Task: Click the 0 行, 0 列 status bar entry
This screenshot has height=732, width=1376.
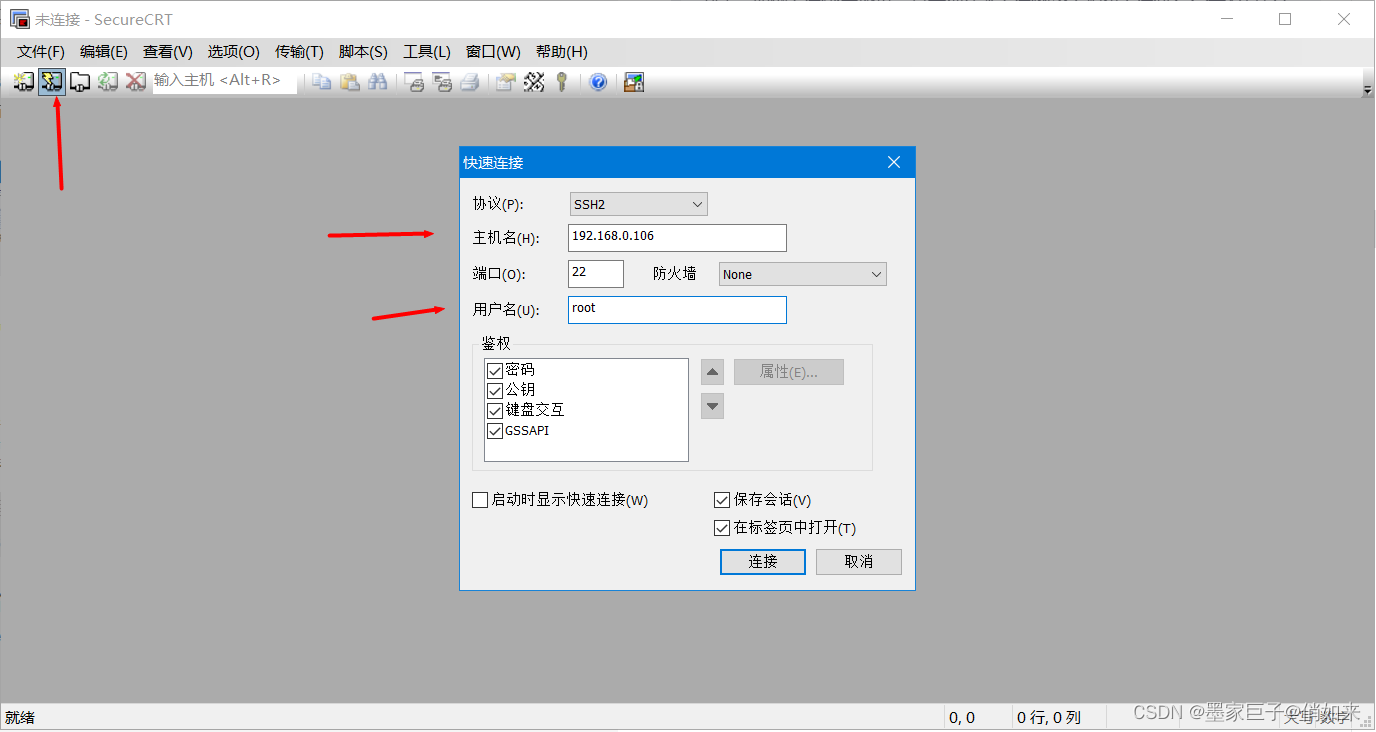Action: pyautogui.click(x=1049, y=717)
